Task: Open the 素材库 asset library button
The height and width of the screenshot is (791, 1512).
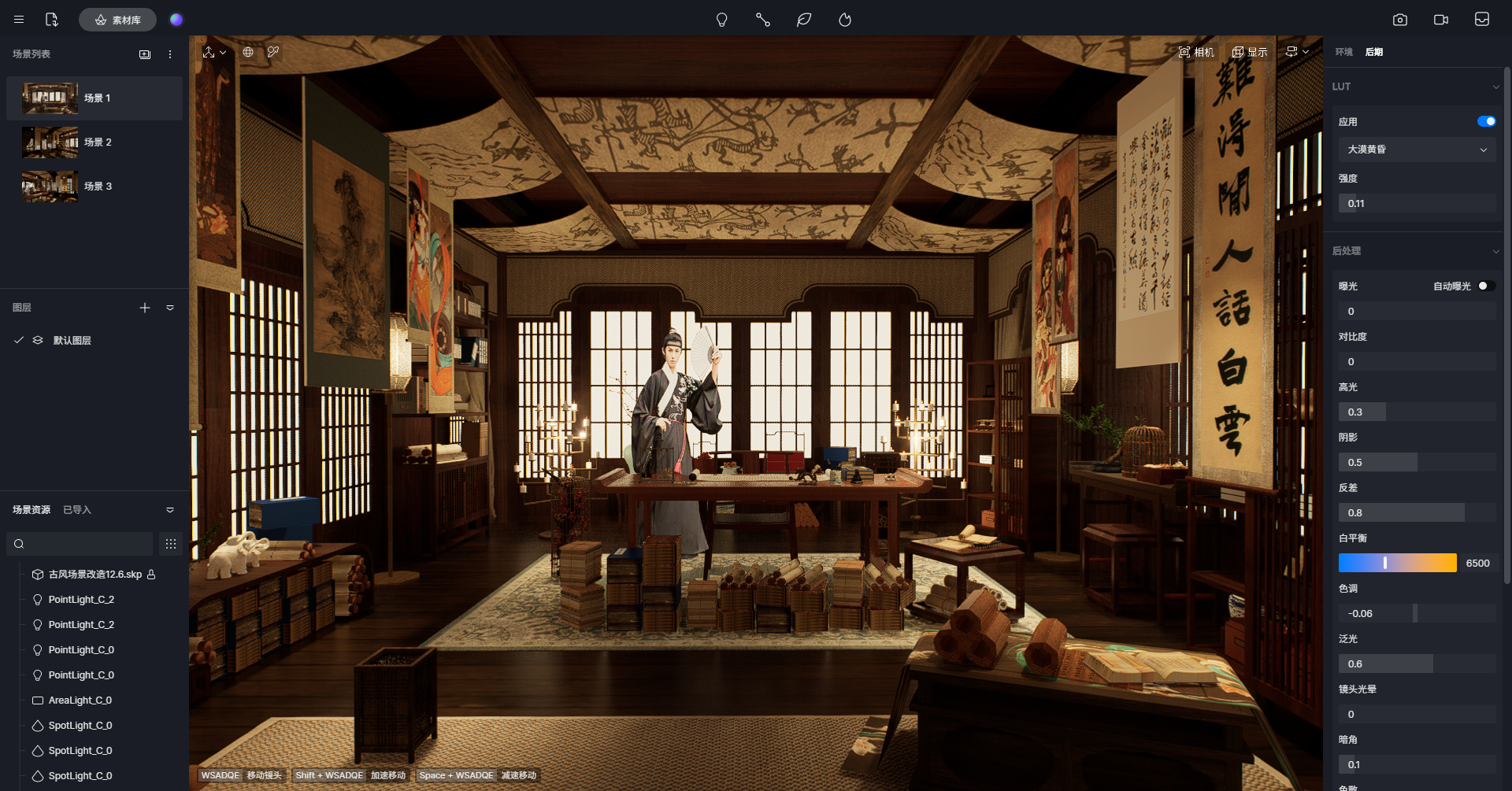Action: tap(117, 20)
